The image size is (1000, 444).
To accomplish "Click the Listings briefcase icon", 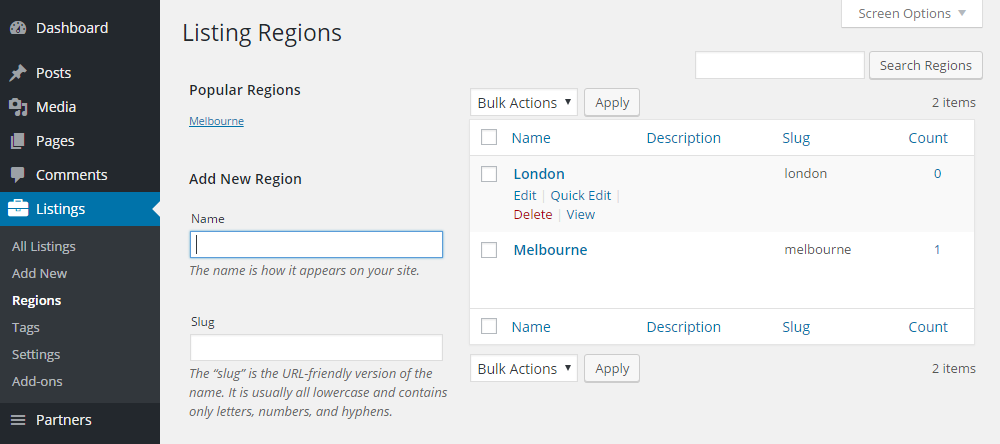I will pos(18,209).
